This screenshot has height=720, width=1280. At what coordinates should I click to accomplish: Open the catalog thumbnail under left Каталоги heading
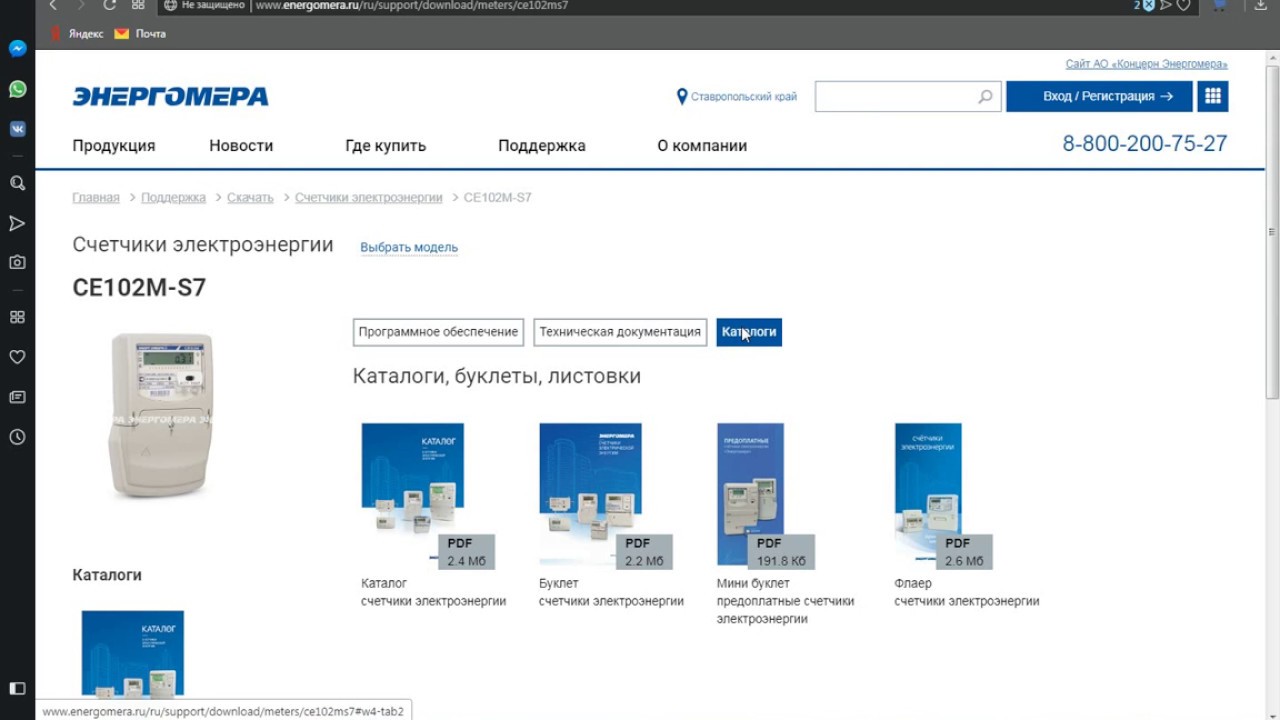pyautogui.click(x=133, y=654)
